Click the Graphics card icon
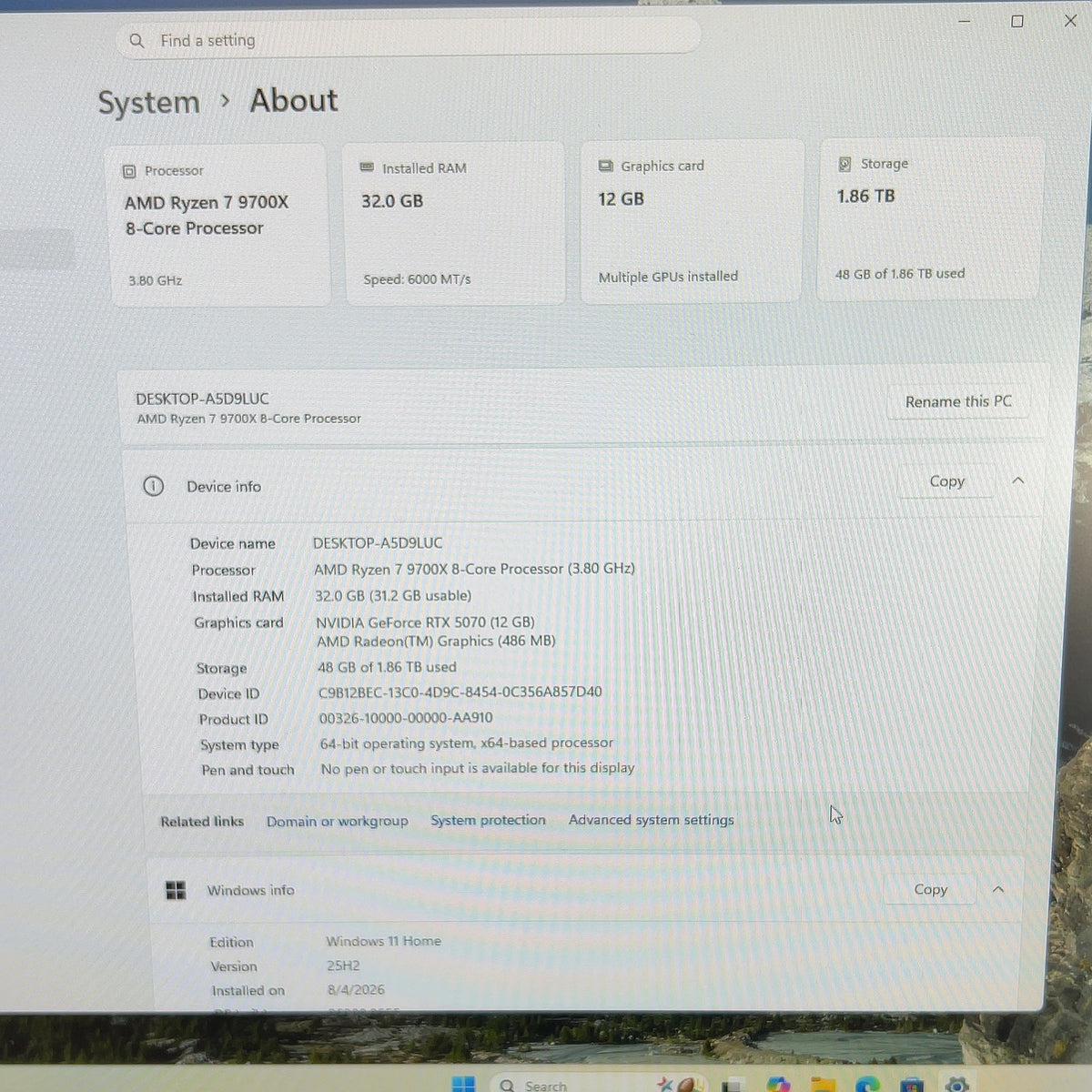Image resolution: width=1092 pixels, height=1092 pixels. (605, 166)
